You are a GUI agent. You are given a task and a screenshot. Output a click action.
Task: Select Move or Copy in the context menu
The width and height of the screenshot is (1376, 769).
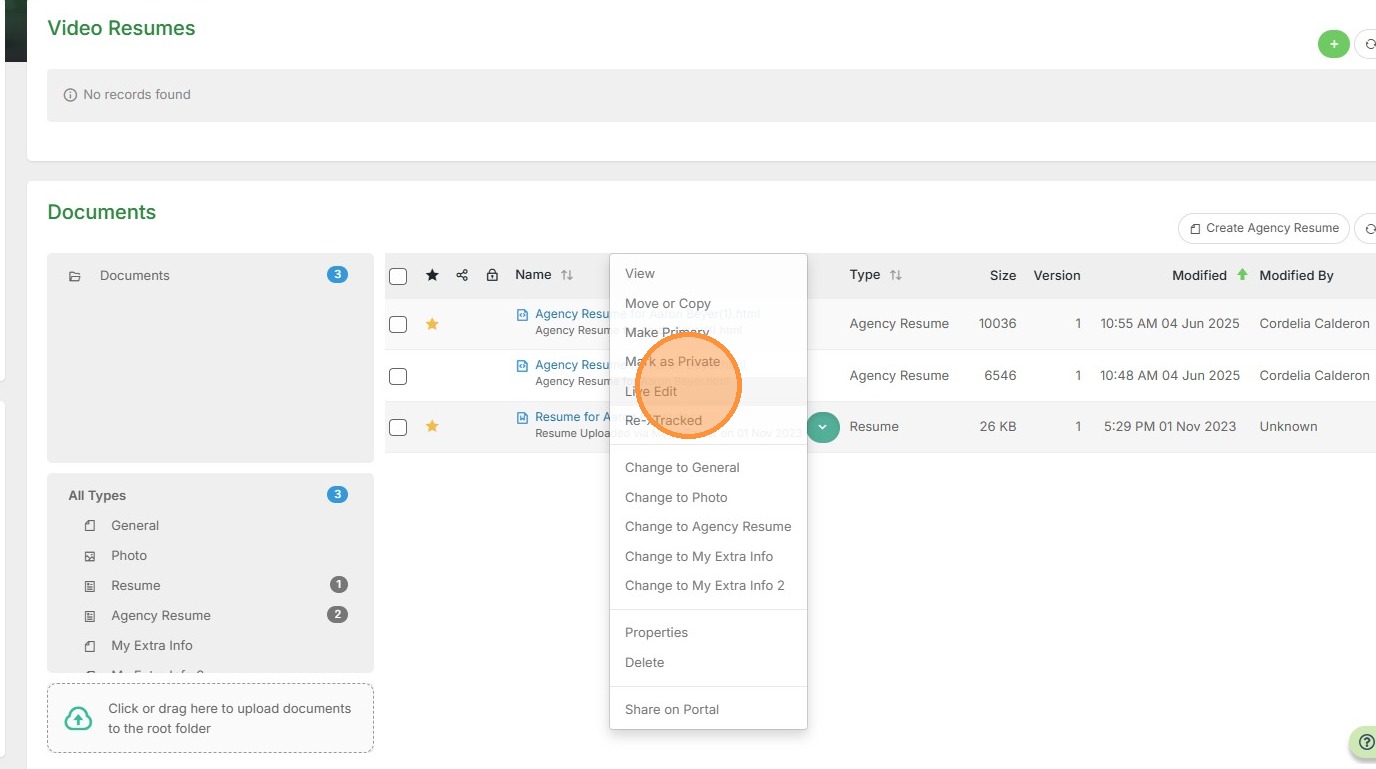(708, 303)
